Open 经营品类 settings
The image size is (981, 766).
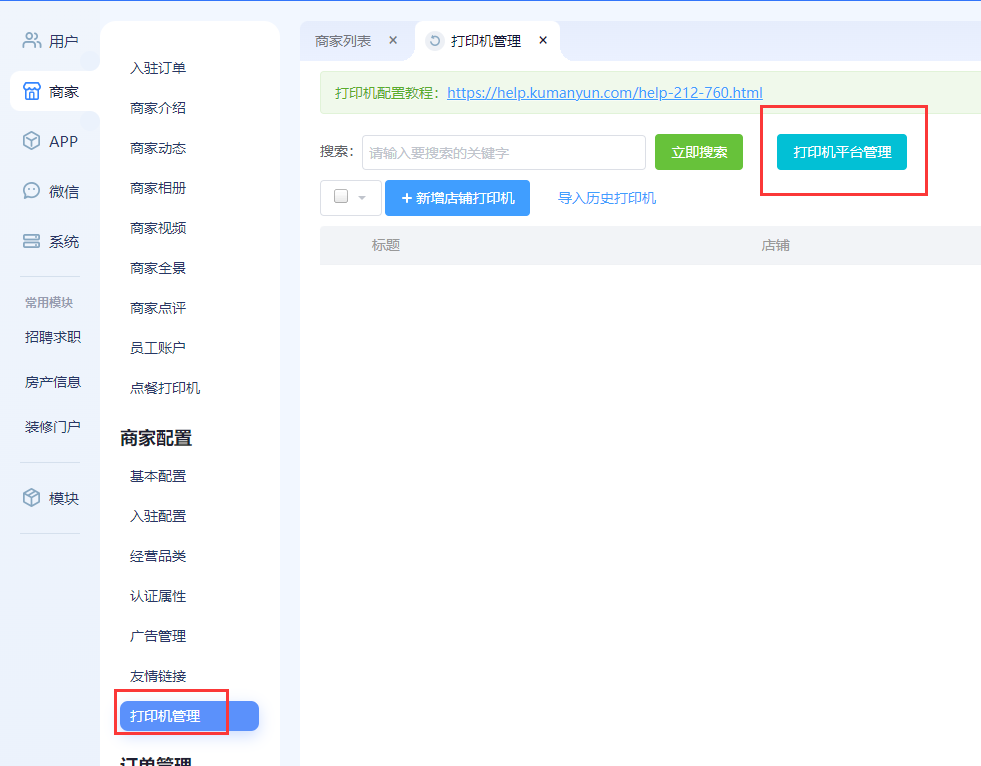(x=158, y=556)
